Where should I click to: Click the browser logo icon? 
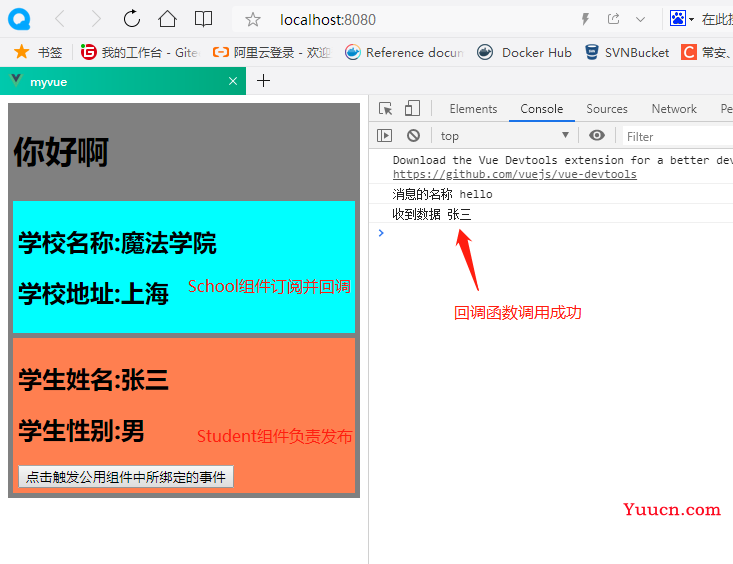click(19, 20)
